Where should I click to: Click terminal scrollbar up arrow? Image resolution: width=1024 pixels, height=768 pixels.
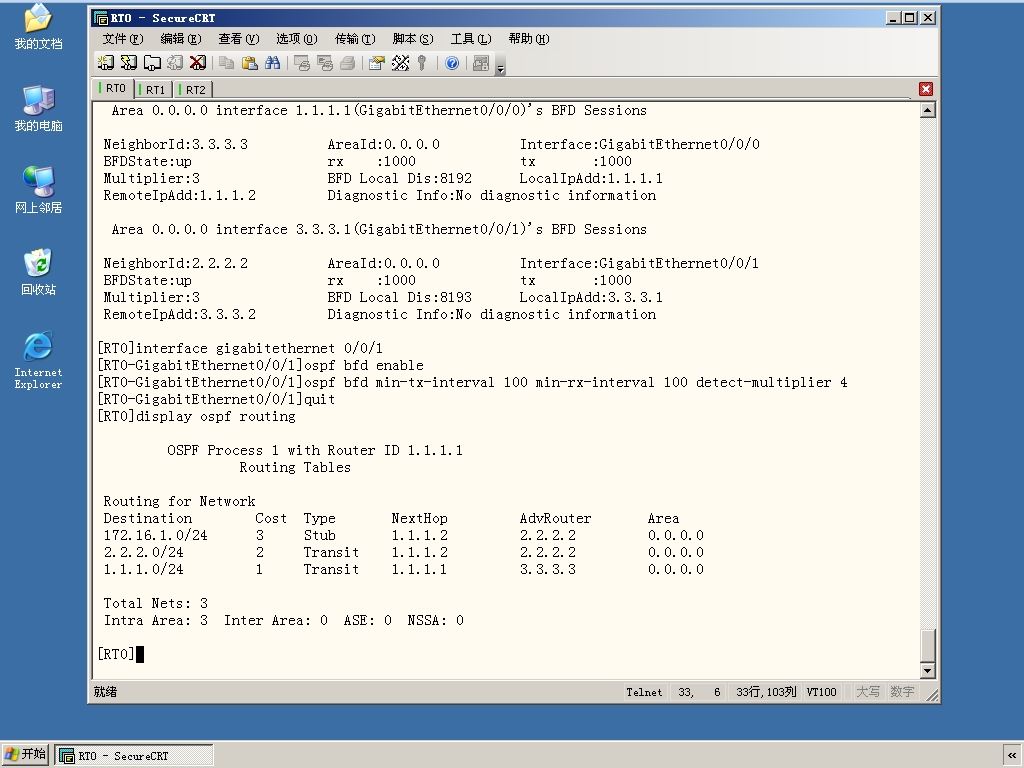coord(927,110)
